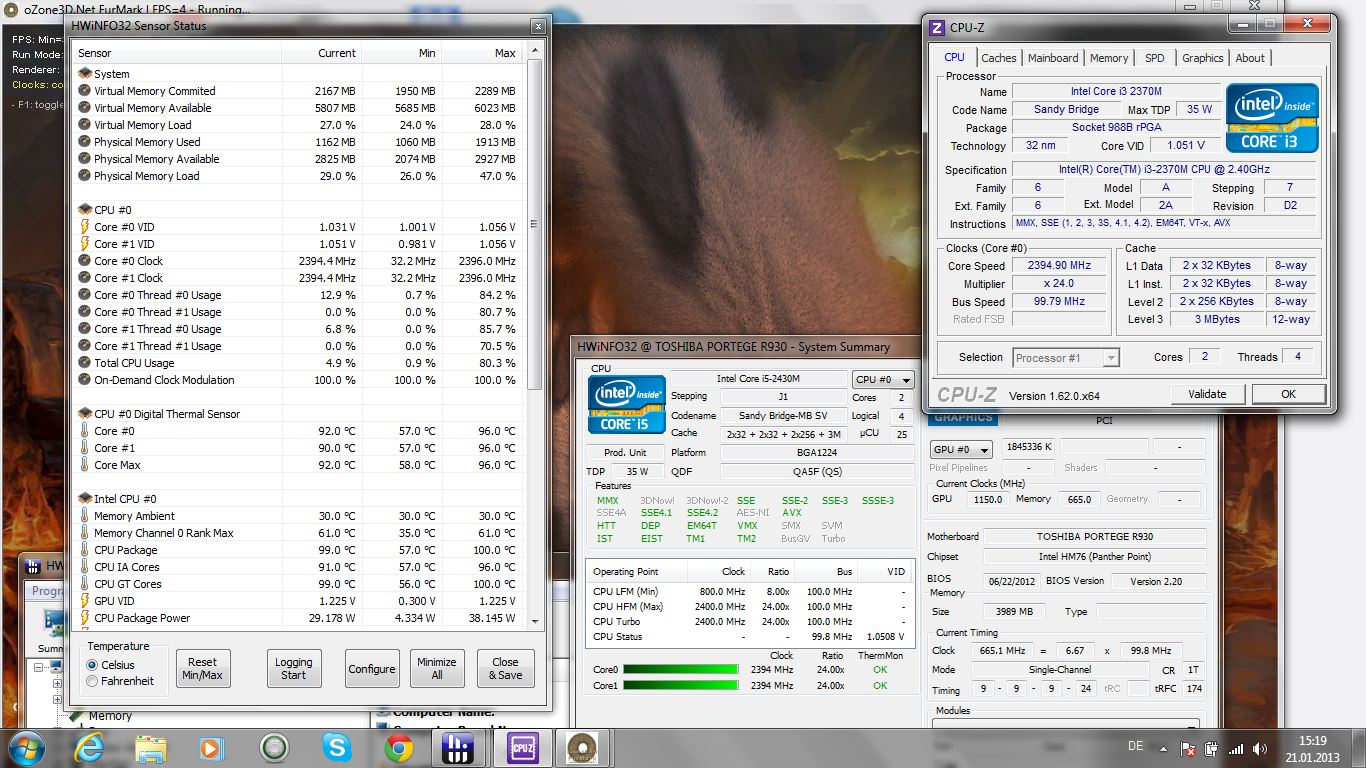Image resolution: width=1366 pixels, height=768 pixels.
Task: Click the Core1 green usage bar
Action: pyautogui.click(x=680, y=685)
